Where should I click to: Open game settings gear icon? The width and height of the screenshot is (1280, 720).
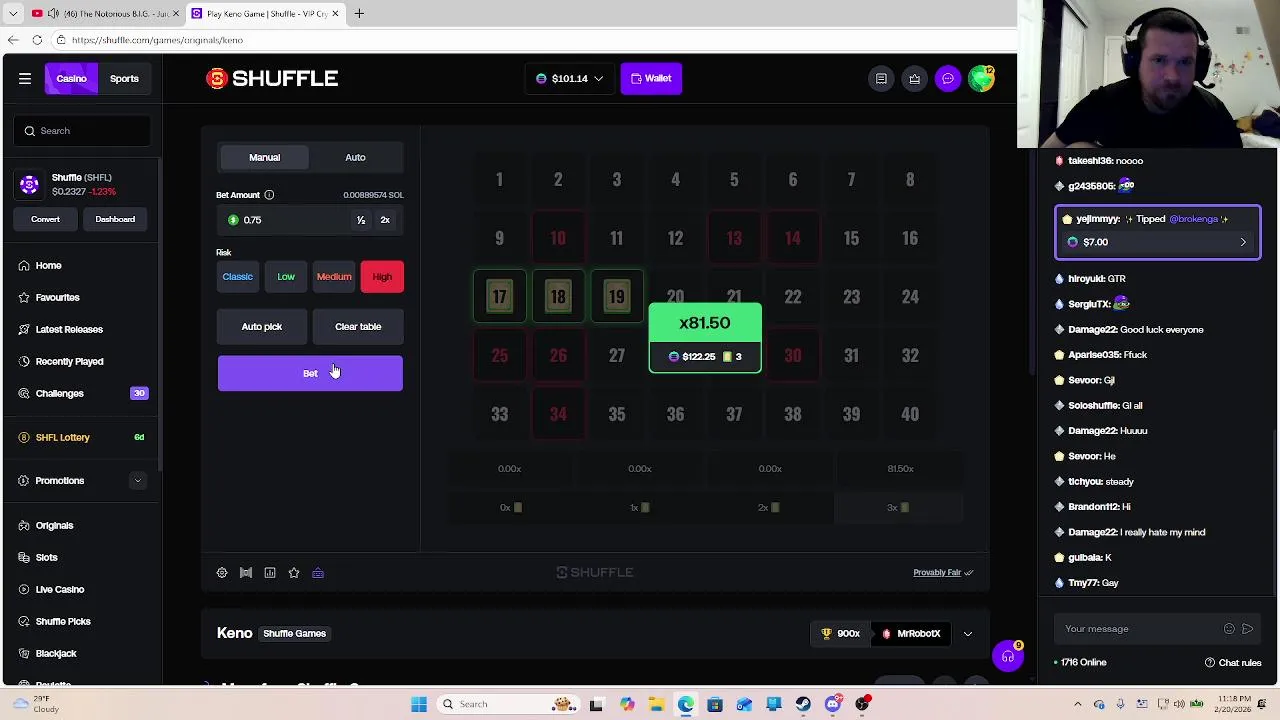[x=222, y=572]
